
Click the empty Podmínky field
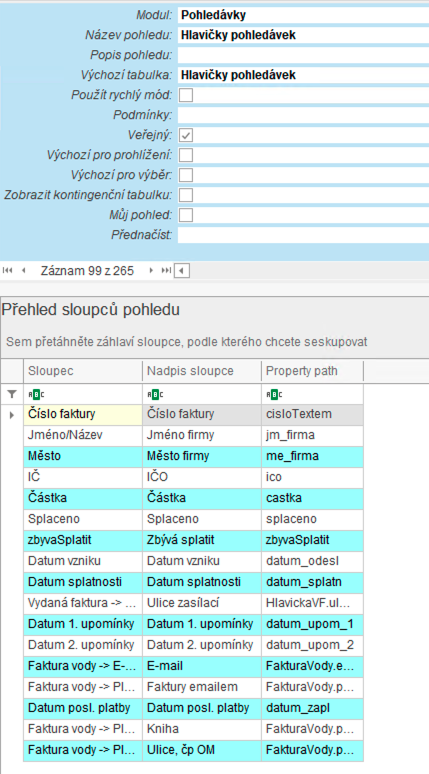click(x=303, y=115)
